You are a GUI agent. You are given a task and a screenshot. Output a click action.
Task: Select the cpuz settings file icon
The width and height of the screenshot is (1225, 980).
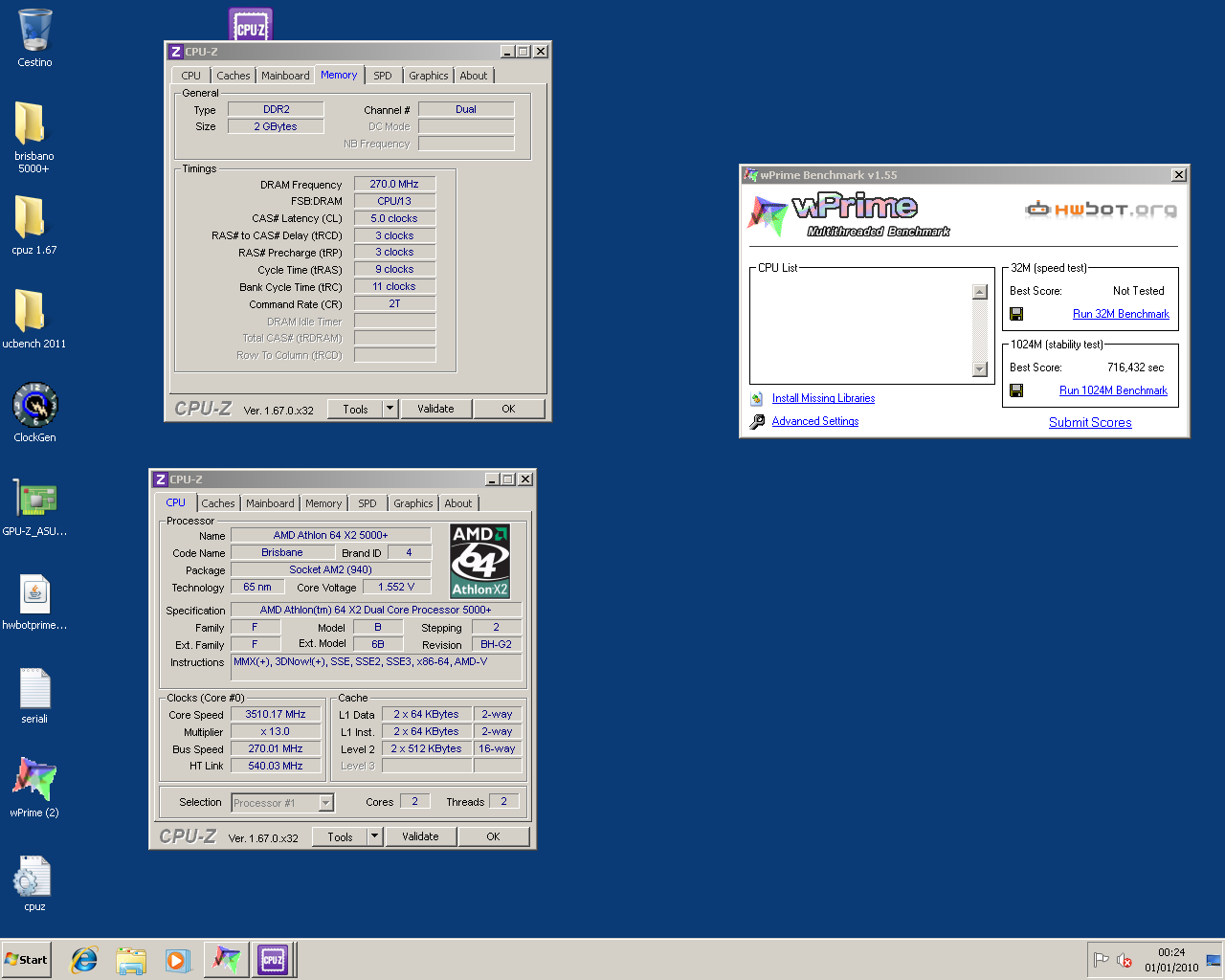(x=32, y=876)
